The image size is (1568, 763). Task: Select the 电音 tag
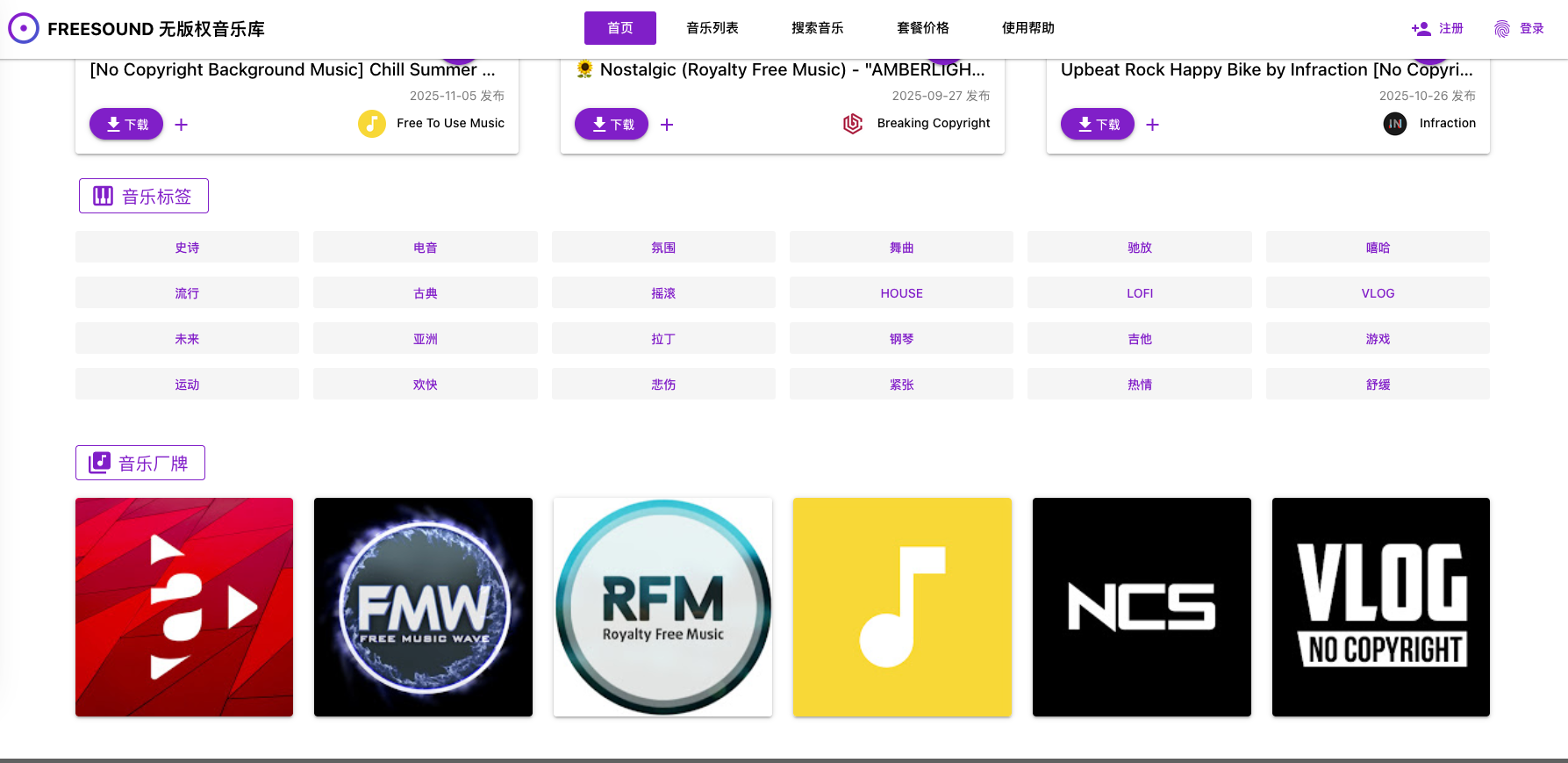426,247
